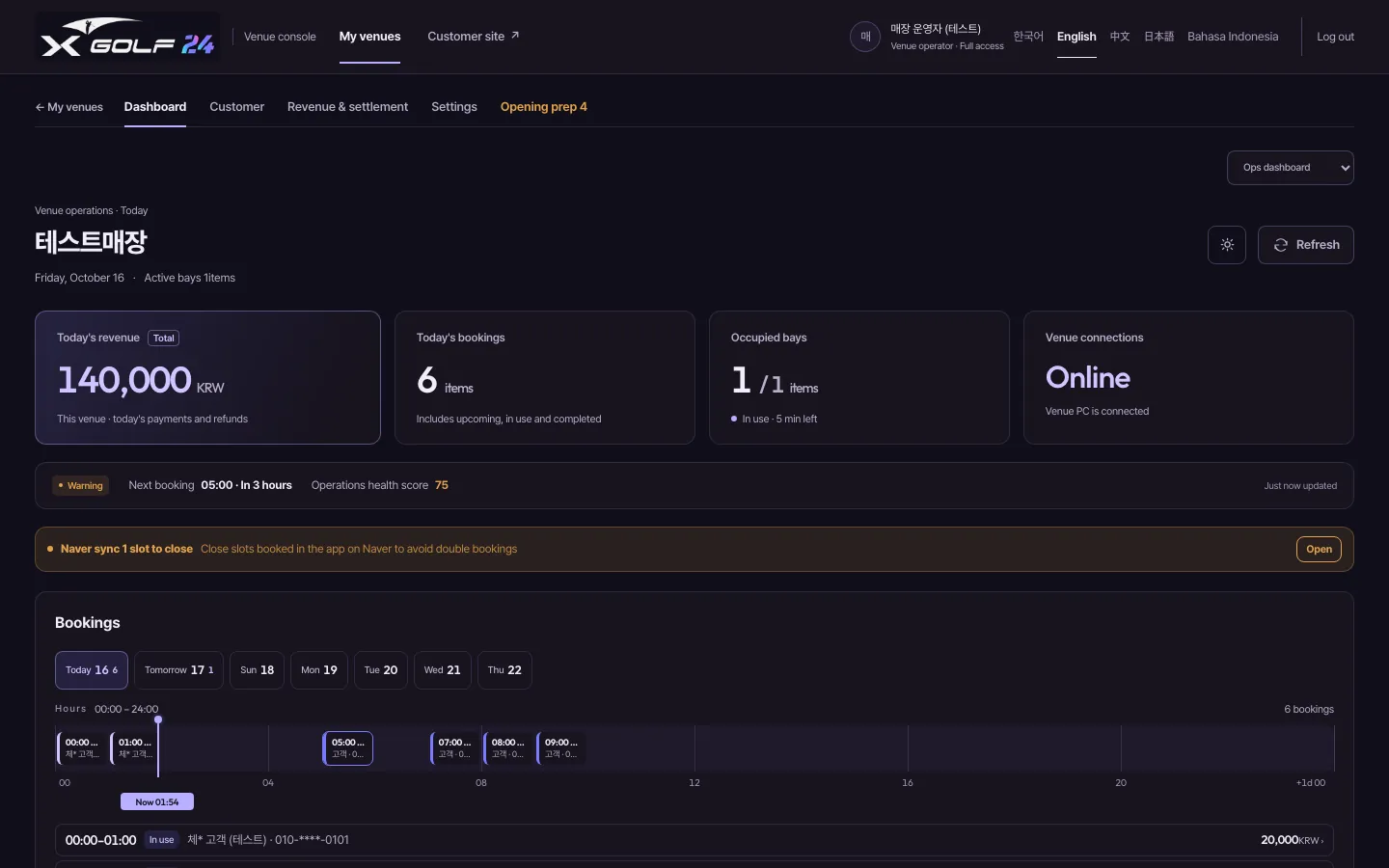The height and width of the screenshot is (868, 1389).
Task: Open Customer site external link
Action: pyautogui.click(x=474, y=37)
